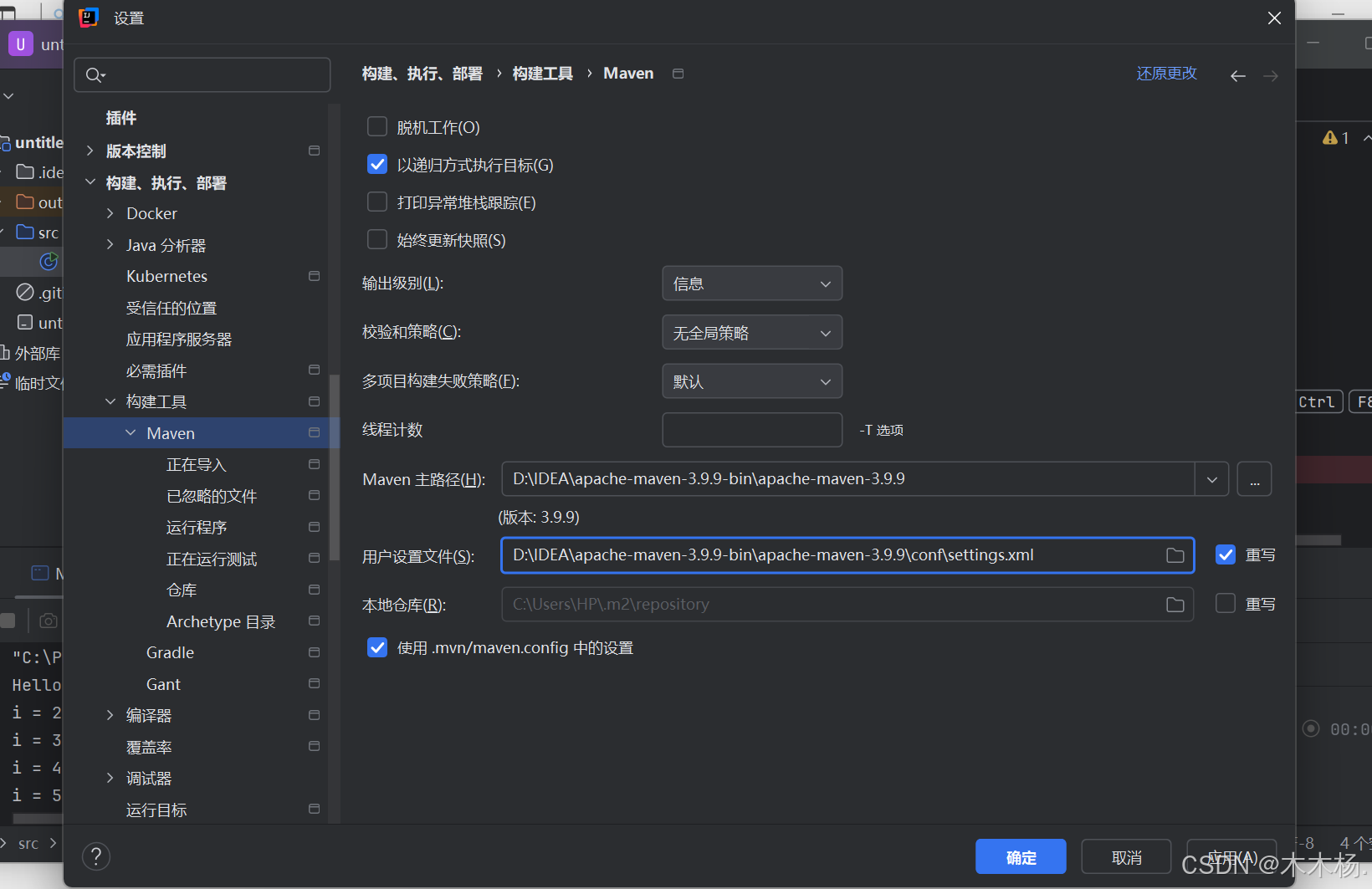Click the project-level icon on the Maven row
This screenshot has width=1372, height=889.
pyautogui.click(x=315, y=432)
